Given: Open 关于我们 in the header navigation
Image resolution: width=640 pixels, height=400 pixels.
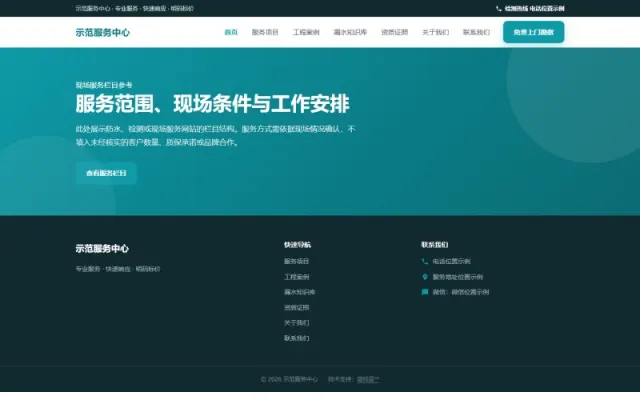Looking at the screenshot, I should 436,32.
